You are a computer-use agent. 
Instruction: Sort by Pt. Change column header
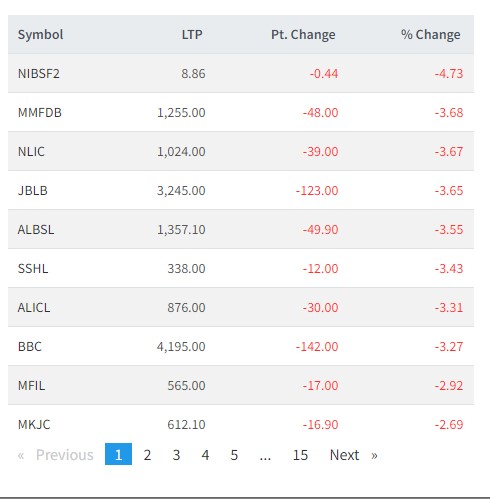point(303,35)
